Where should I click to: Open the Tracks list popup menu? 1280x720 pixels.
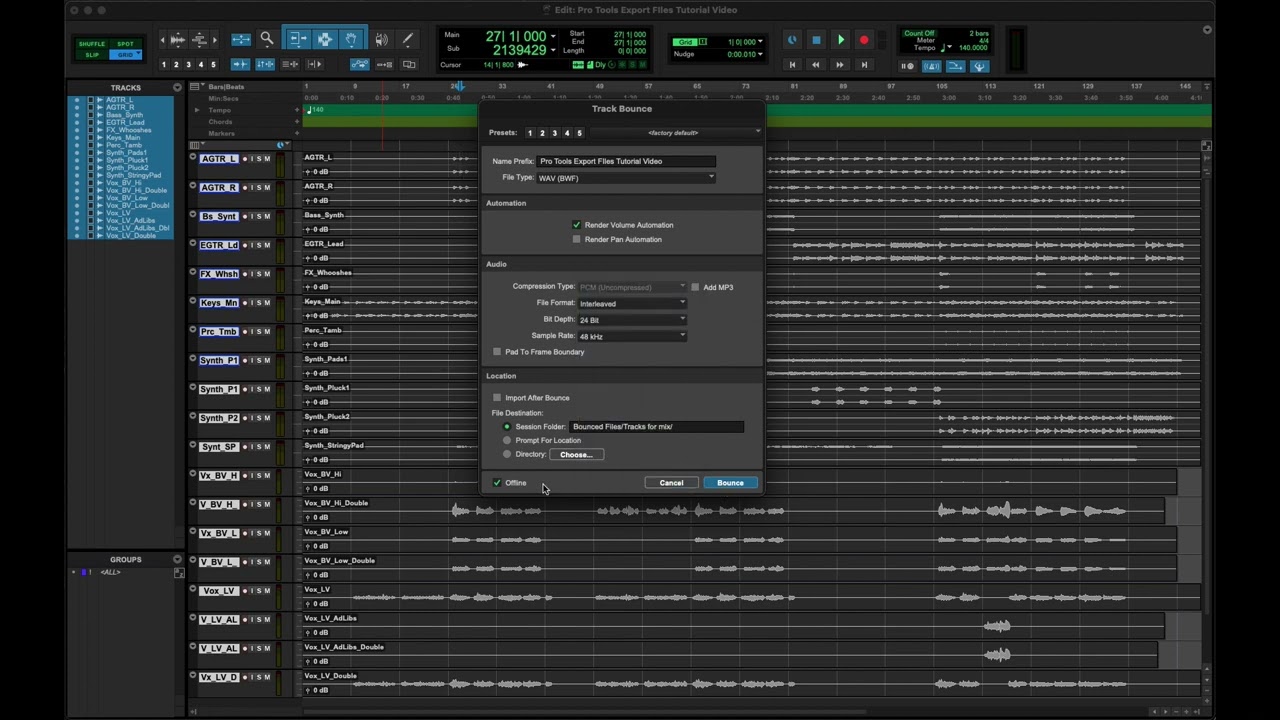tap(177, 88)
